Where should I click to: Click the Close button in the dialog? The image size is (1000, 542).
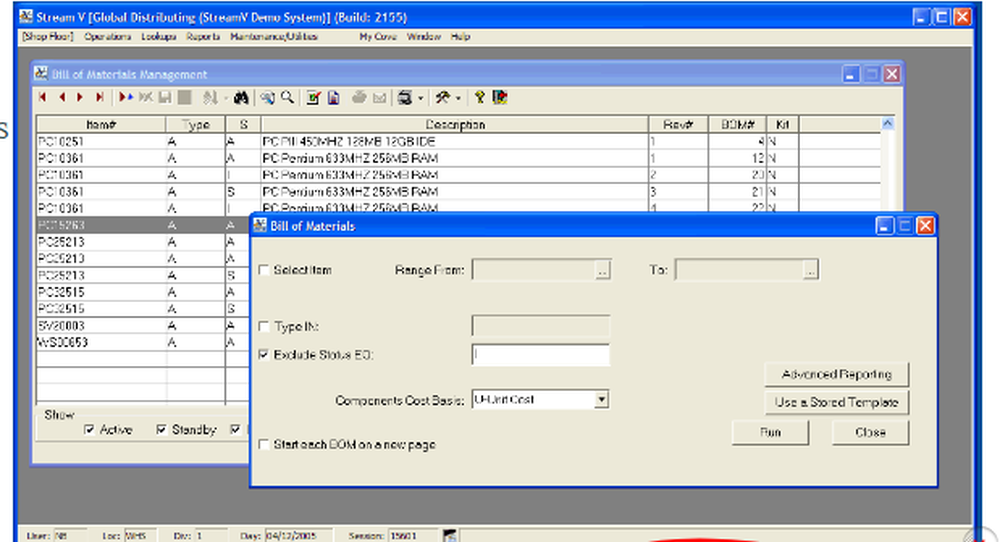(870, 432)
